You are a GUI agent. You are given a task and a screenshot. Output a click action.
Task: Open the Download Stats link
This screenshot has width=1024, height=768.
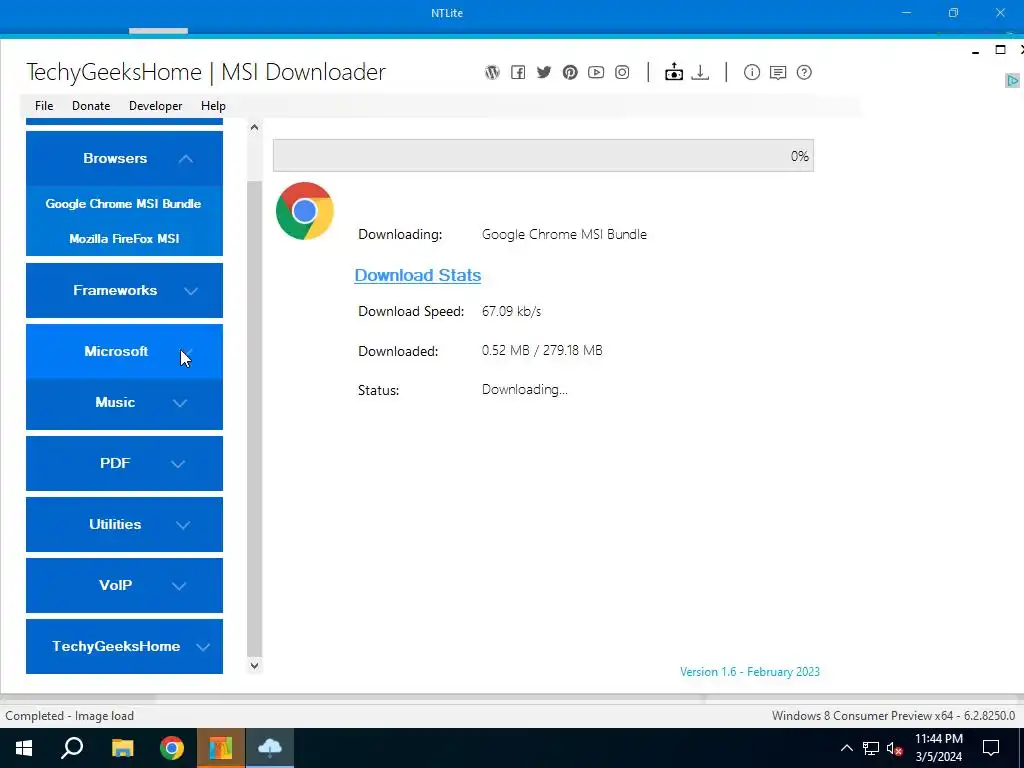[417, 276]
